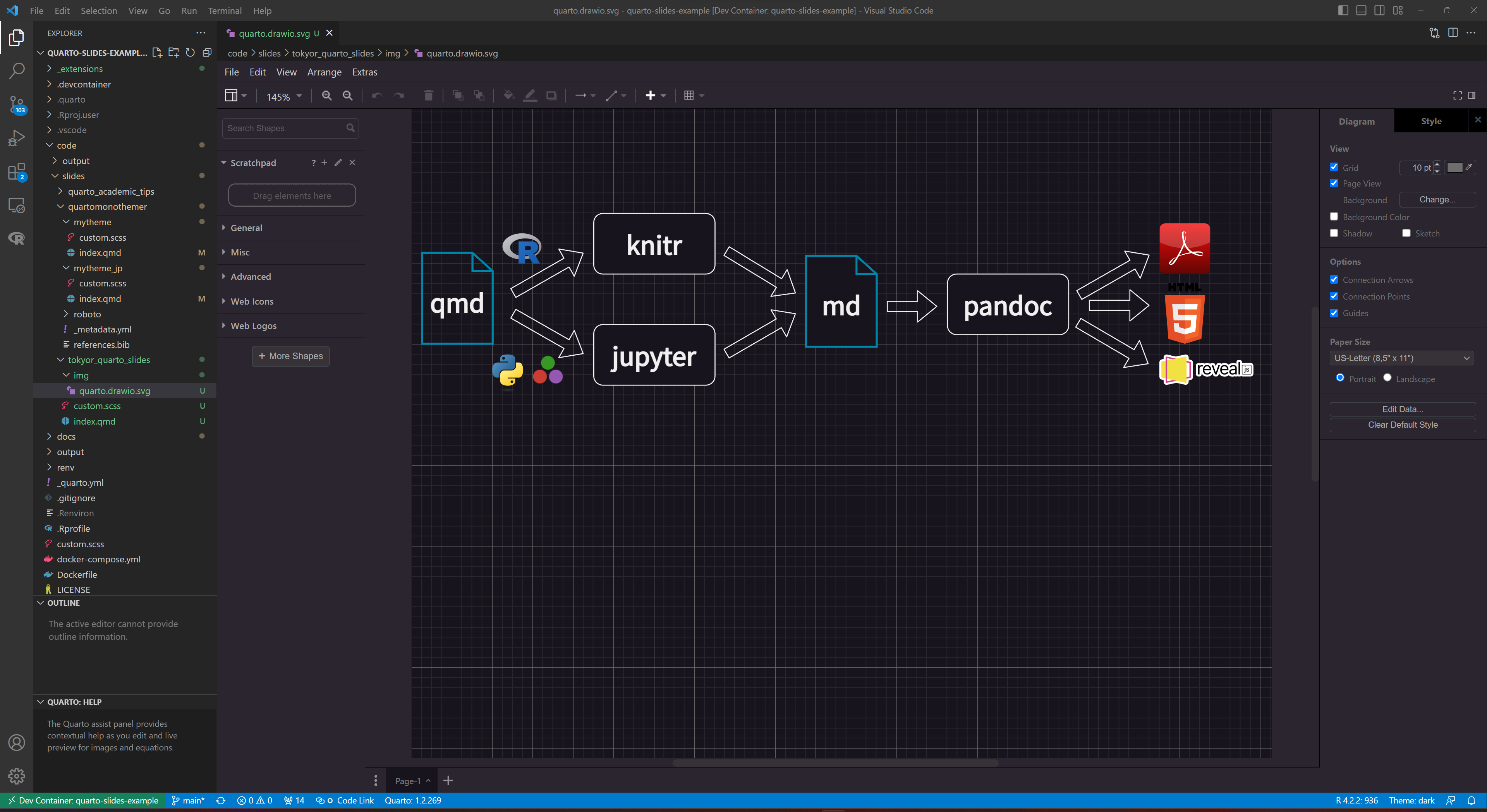Enable the Shadow checkbox
The image size is (1487, 812).
coord(1334,233)
